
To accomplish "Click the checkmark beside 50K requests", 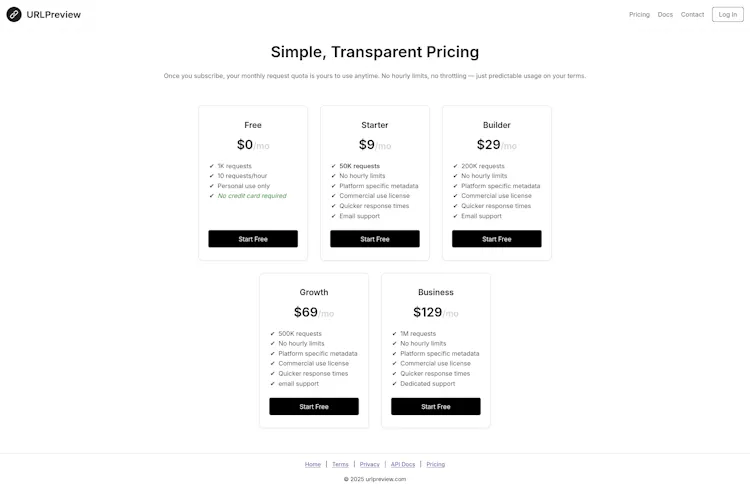I will [333, 166].
